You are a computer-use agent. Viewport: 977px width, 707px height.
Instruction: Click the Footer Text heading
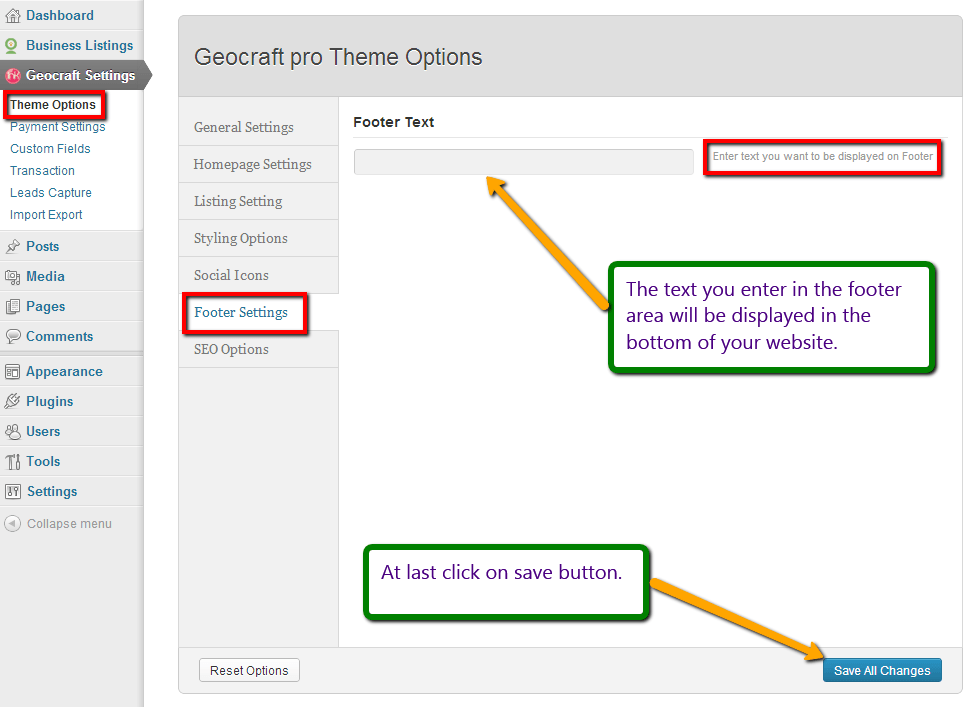coord(394,122)
